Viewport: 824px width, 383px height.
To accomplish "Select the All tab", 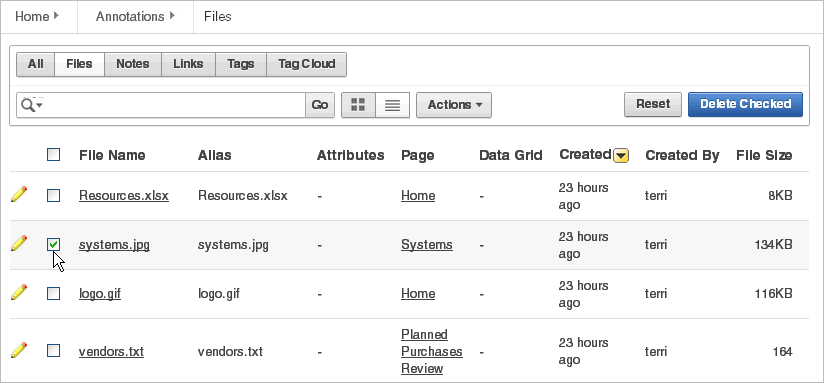I will pyautogui.click(x=36, y=64).
